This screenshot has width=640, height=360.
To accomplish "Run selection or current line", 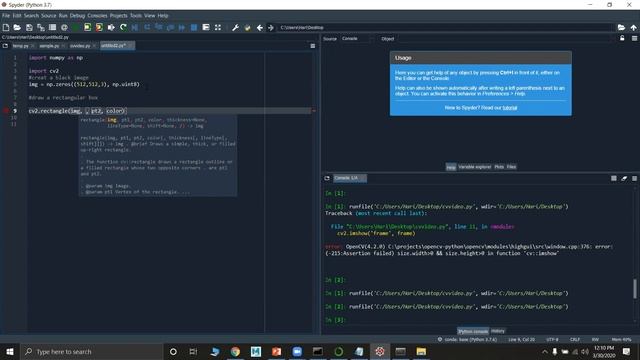I will click(x=111, y=27).
